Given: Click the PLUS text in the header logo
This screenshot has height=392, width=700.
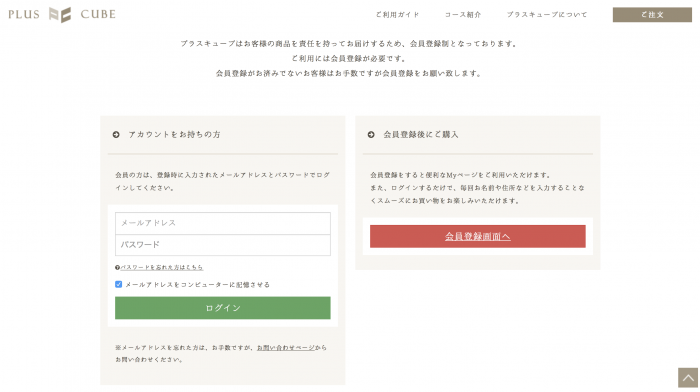Looking at the screenshot, I should 24,15.
